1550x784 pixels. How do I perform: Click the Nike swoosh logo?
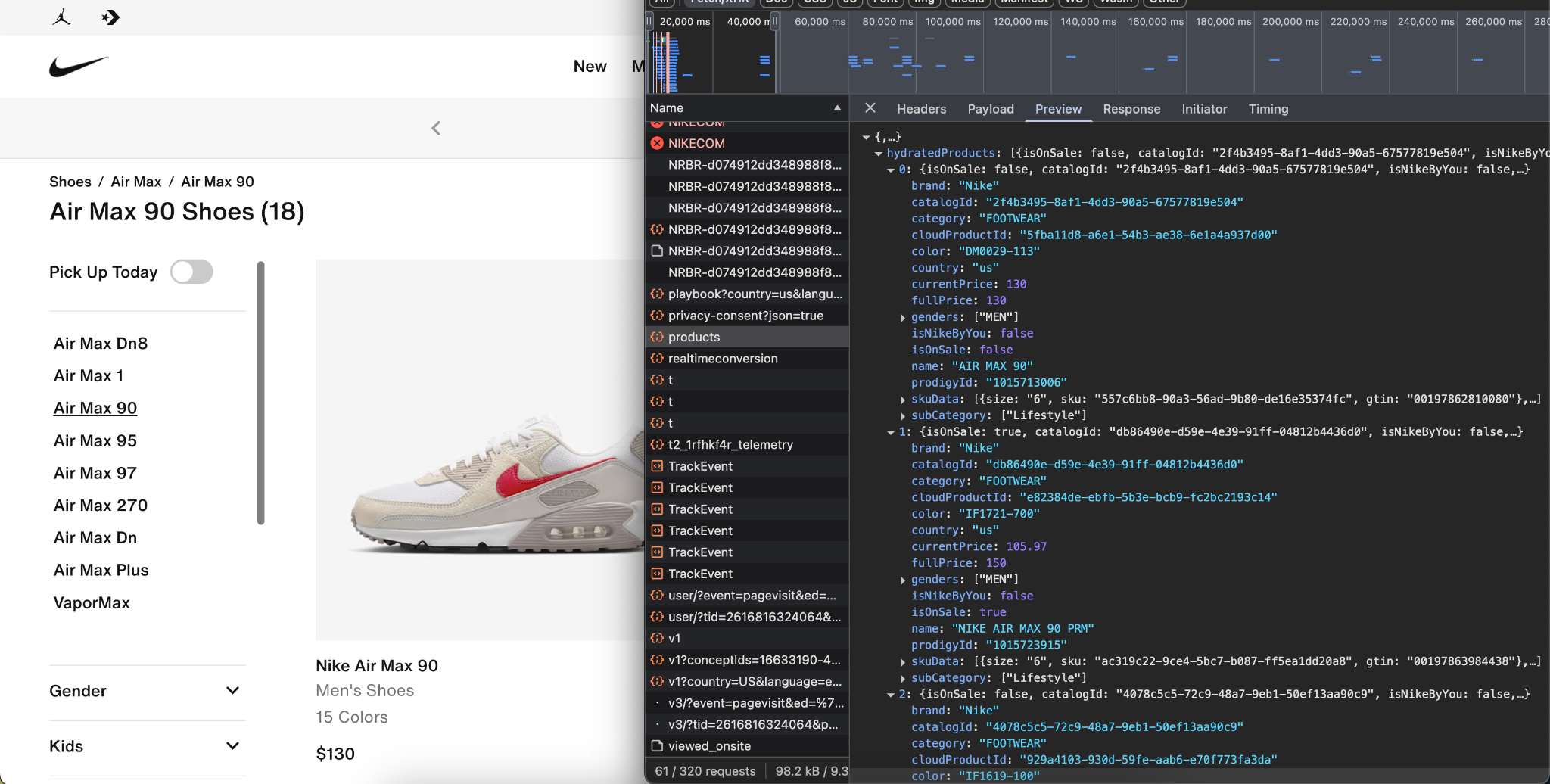[x=79, y=67]
